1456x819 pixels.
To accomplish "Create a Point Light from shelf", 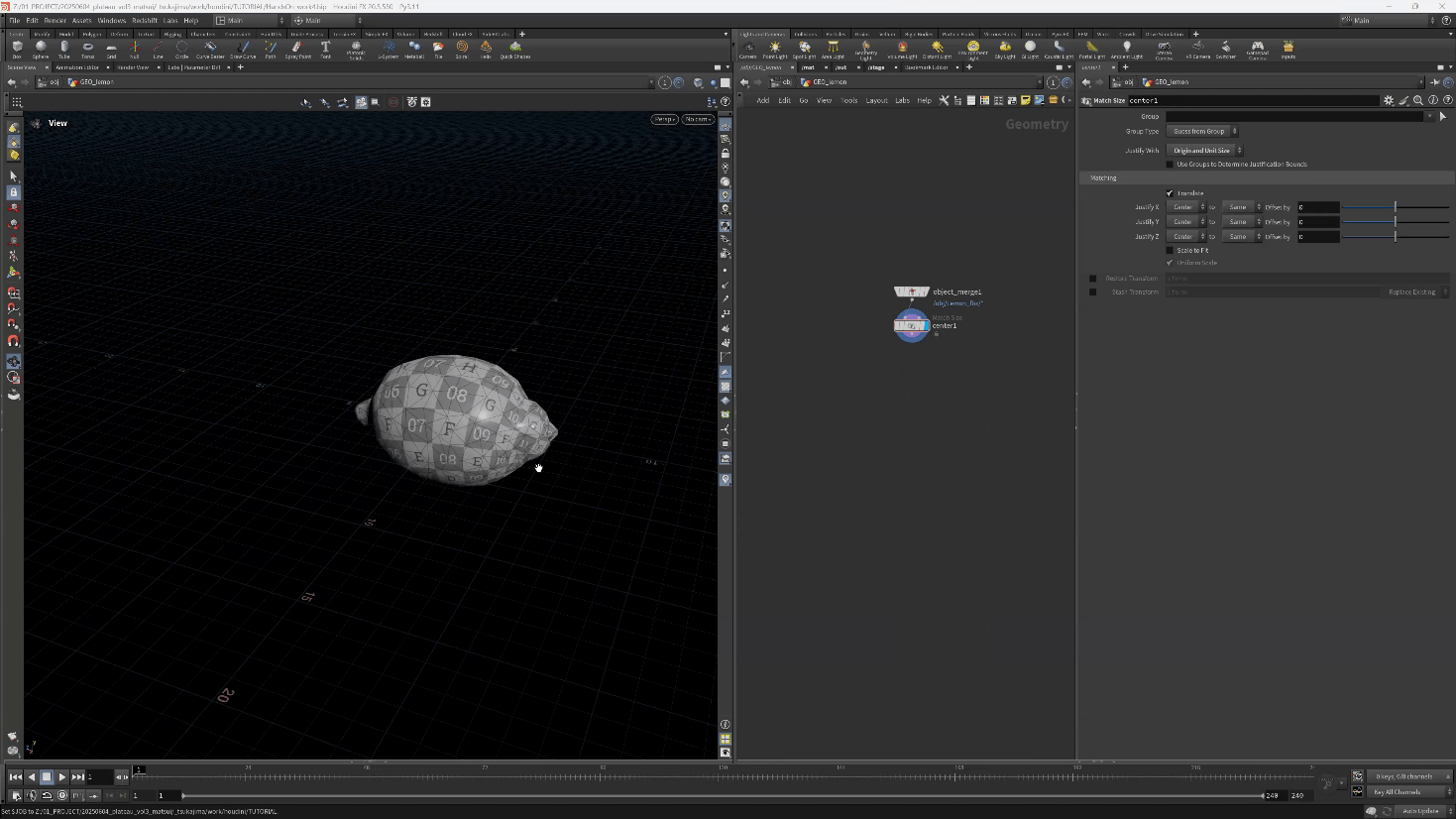I will [x=775, y=48].
